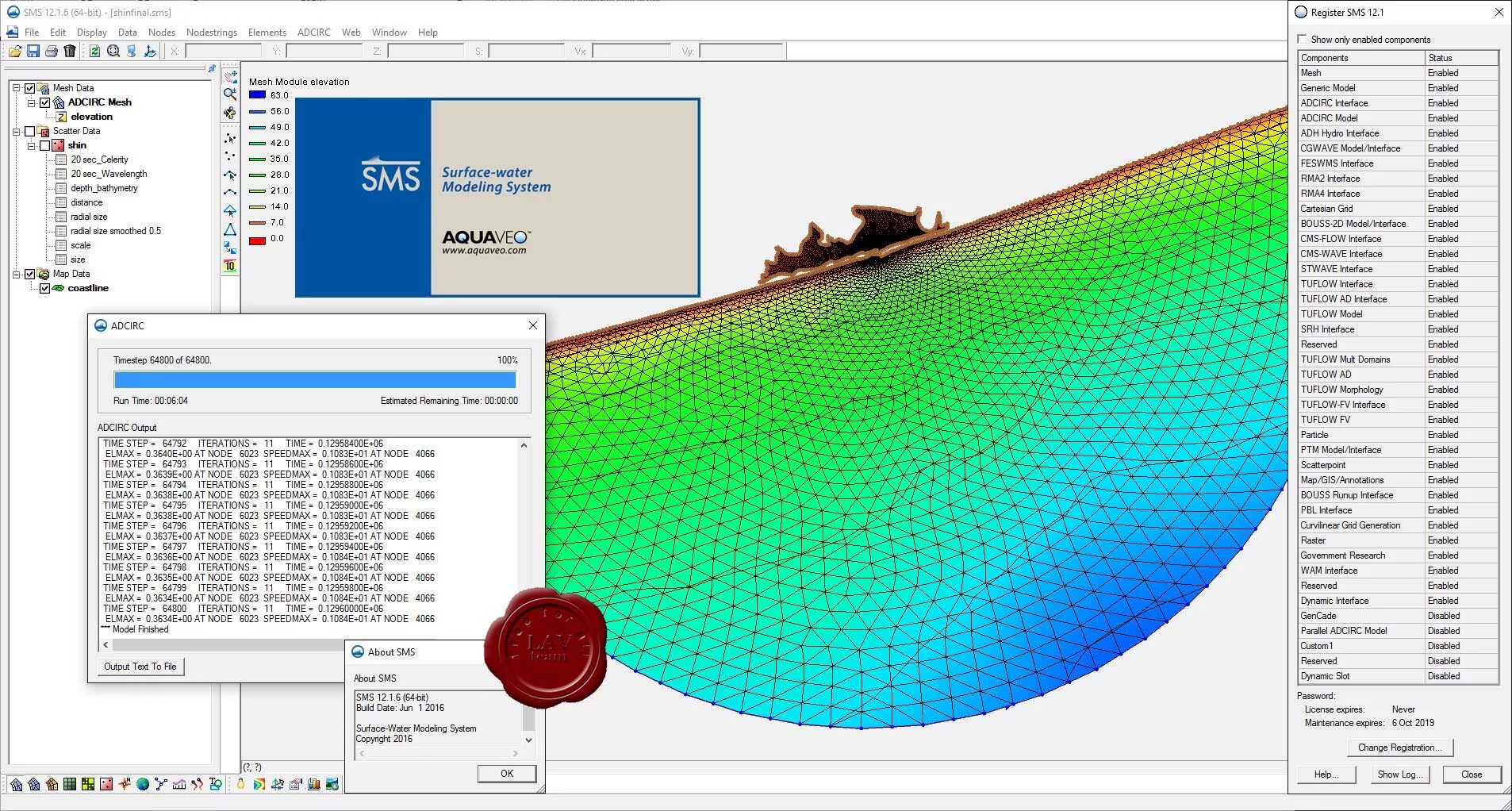
Task: Open the Help menu
Action: (x=428, y=33)
